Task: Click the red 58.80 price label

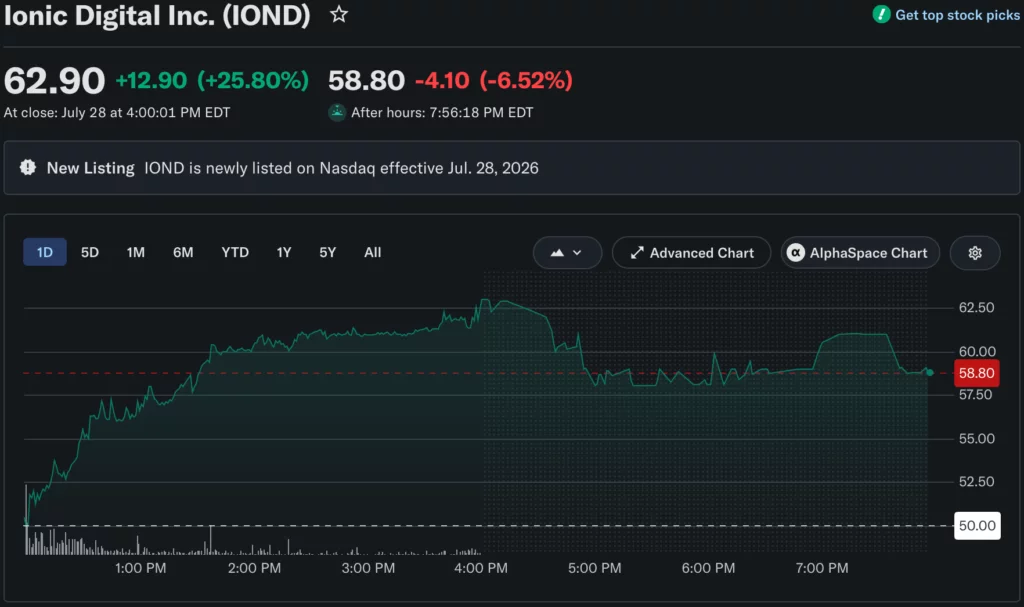Action: [976, 373]
